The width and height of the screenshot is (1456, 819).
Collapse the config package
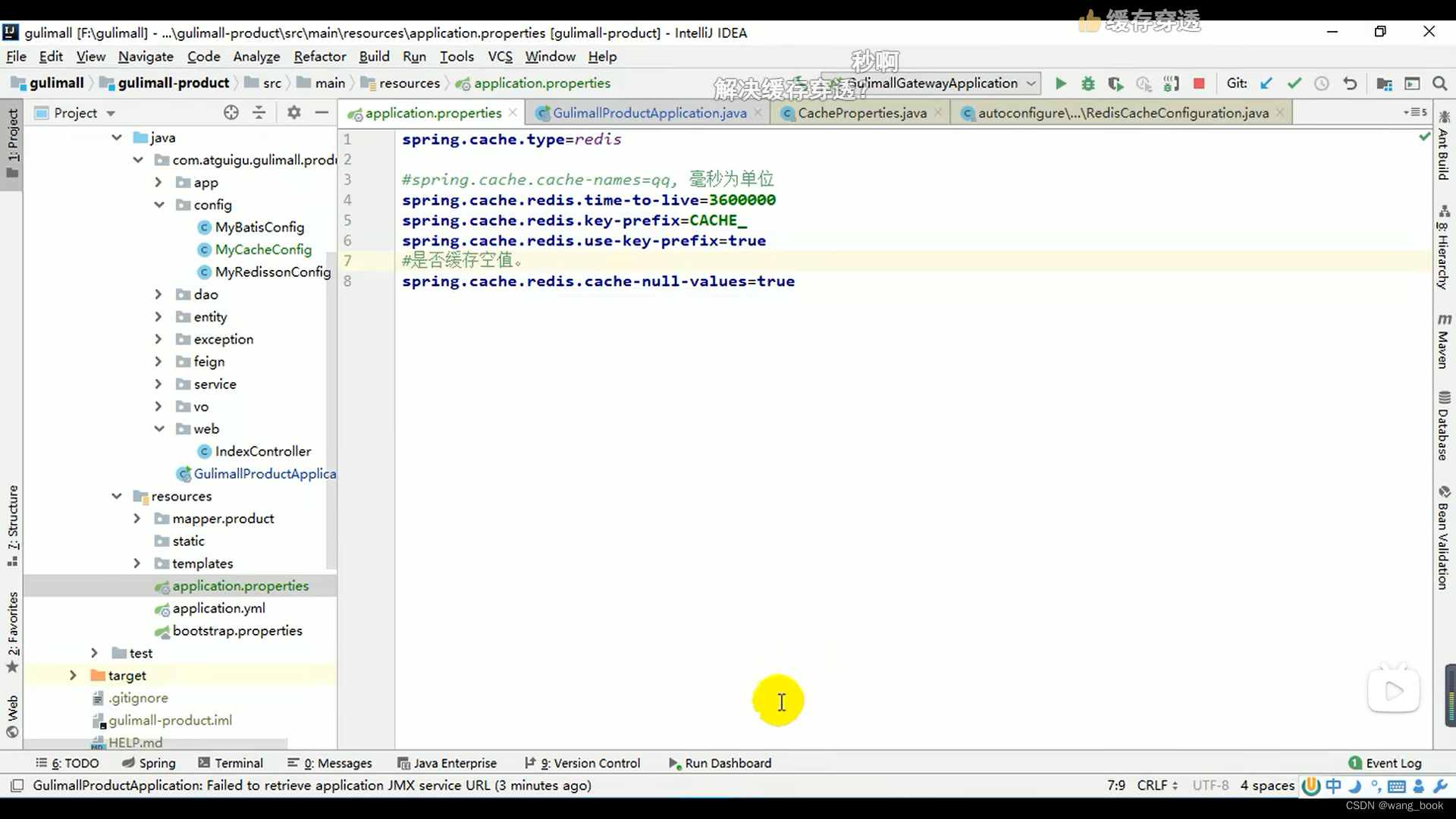[x=158, y=205]
